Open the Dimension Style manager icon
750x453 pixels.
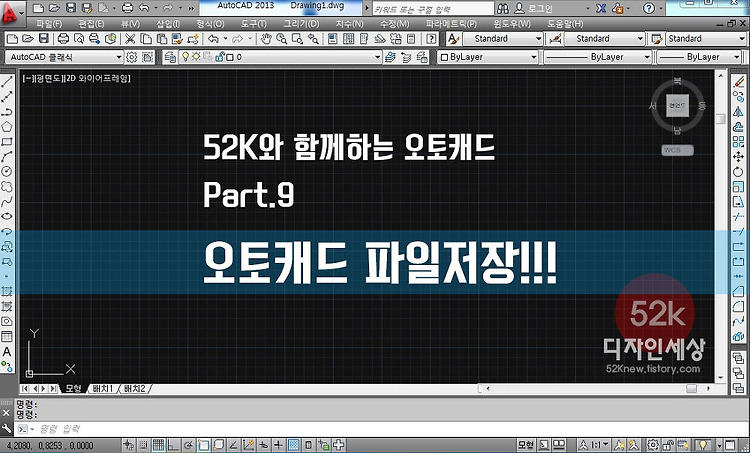[x=555, y=39]
